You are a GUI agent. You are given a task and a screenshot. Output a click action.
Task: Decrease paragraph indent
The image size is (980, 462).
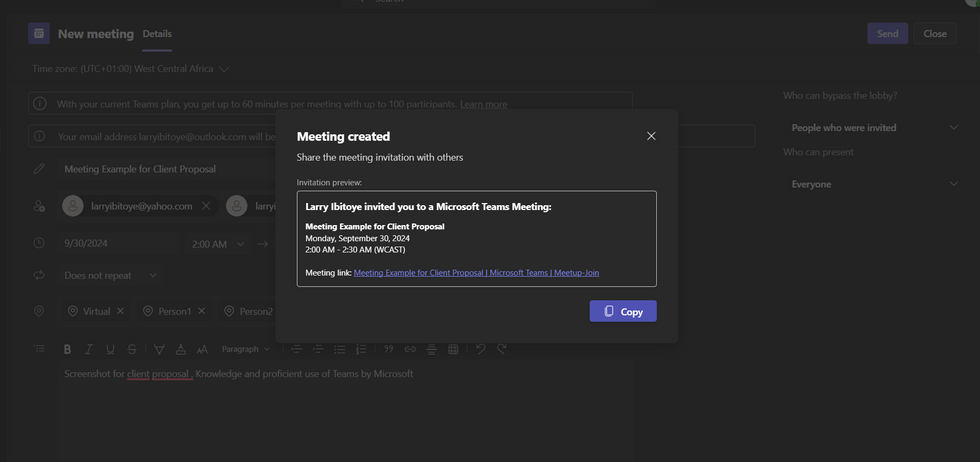296,349
